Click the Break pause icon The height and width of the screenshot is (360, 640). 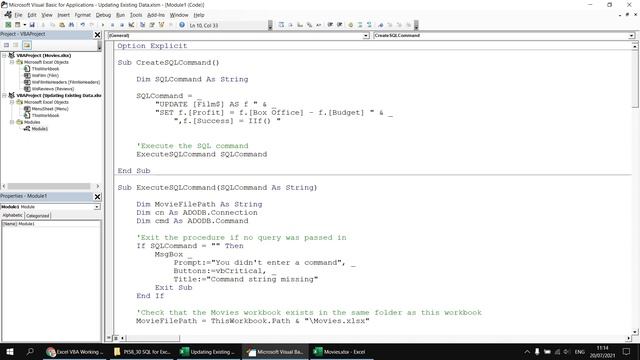[112, 25]
